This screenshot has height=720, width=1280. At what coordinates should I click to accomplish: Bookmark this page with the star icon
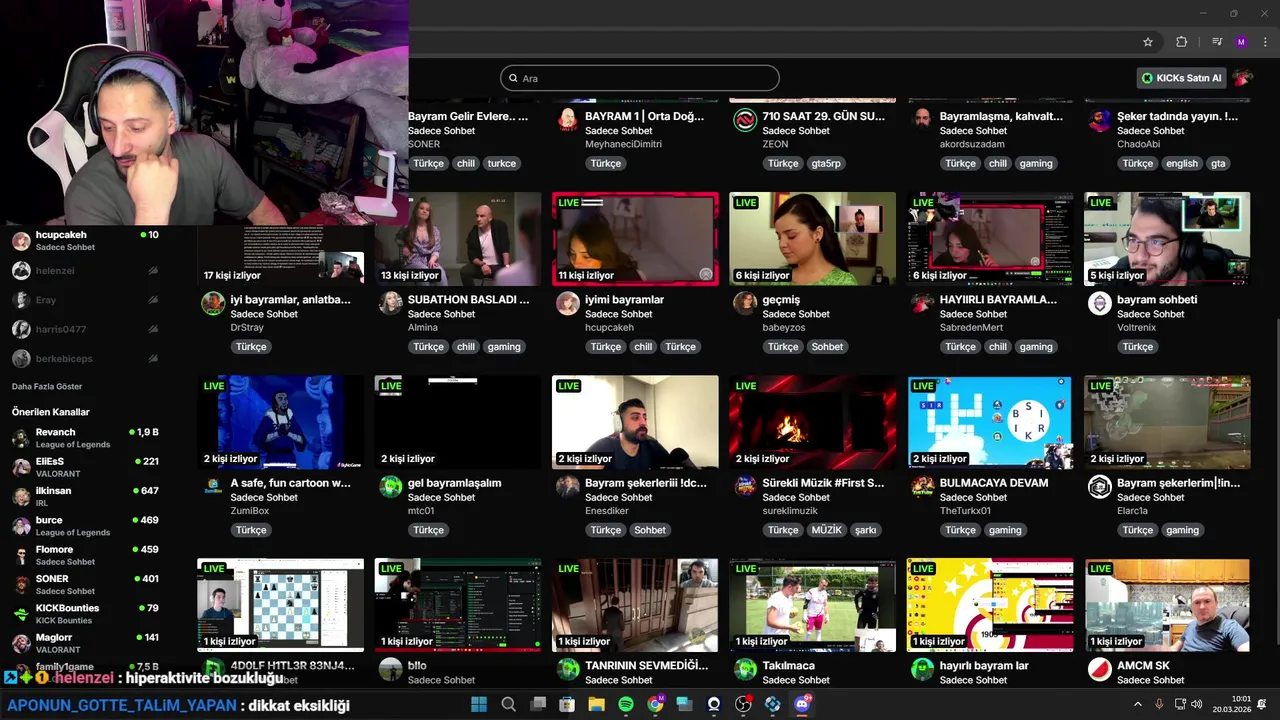click(1148, 42)
